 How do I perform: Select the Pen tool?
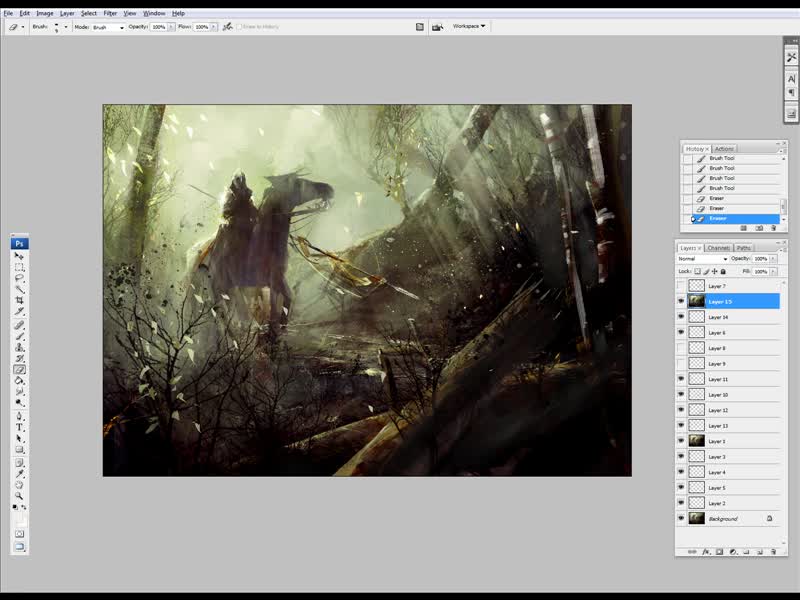tap(19, 416)
